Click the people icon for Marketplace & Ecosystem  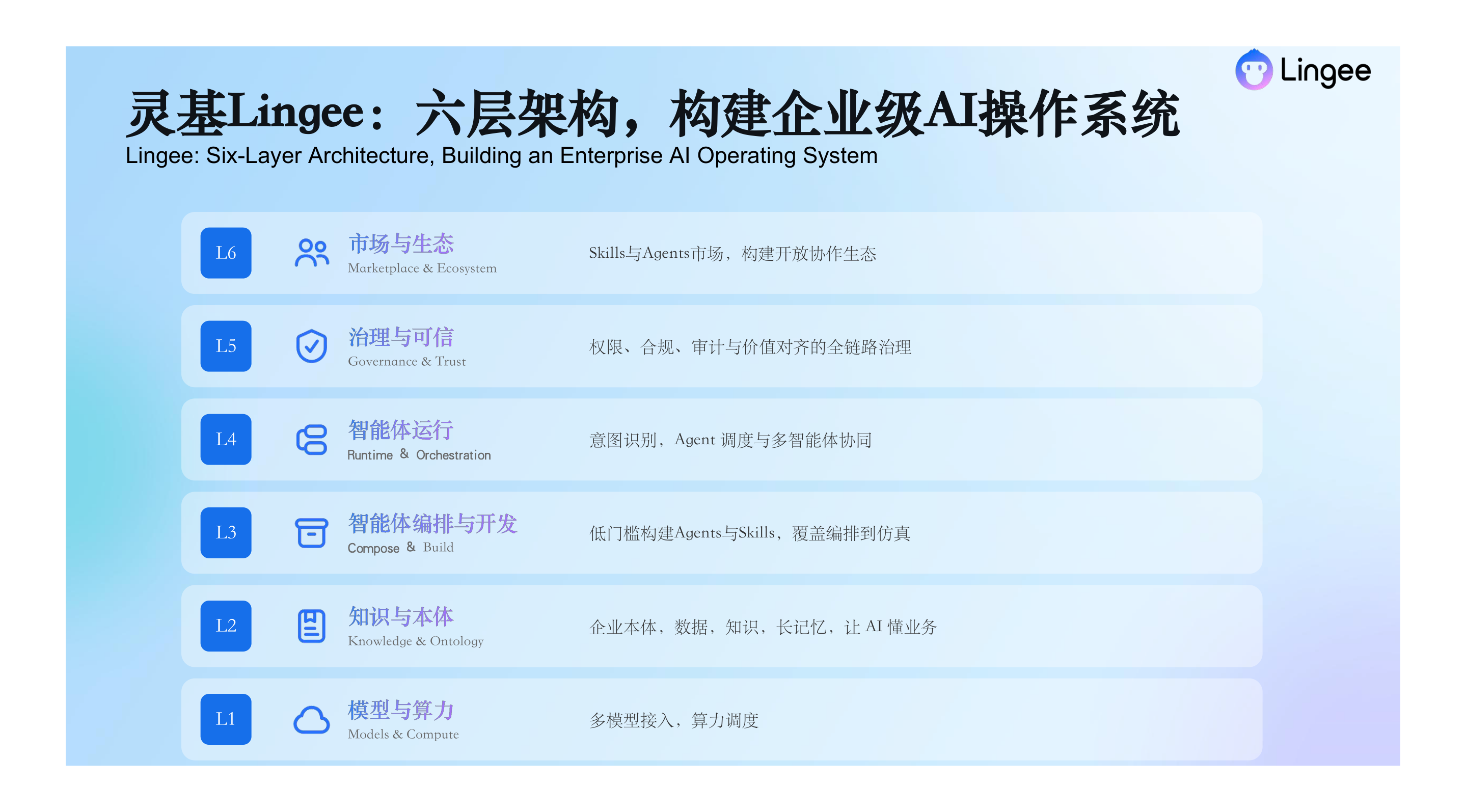[x=312, y=253]
